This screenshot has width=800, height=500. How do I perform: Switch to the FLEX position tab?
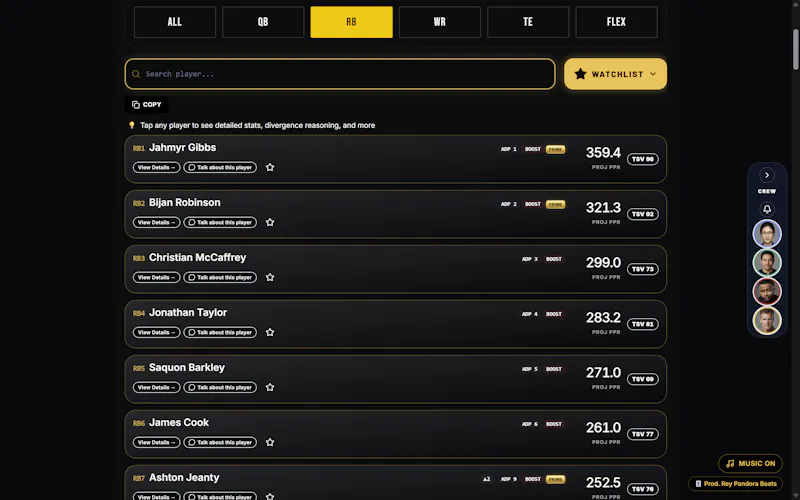pos(616,22)
